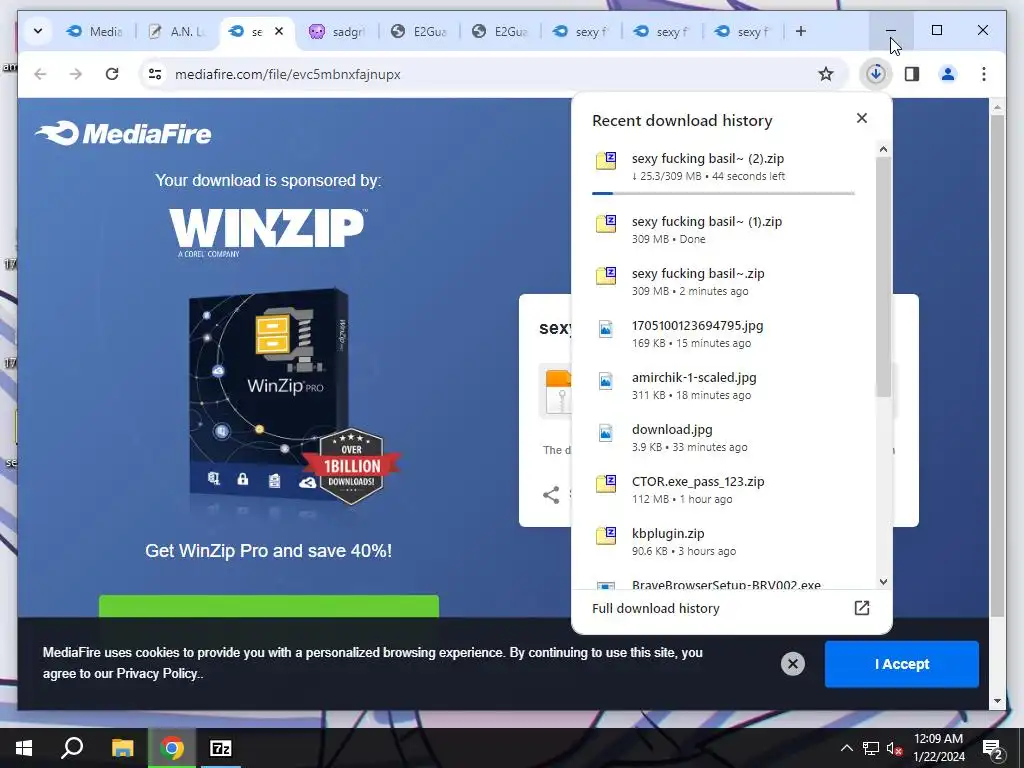Click the green download button
Screen dimensions: 1024x768
click(268, 605)
